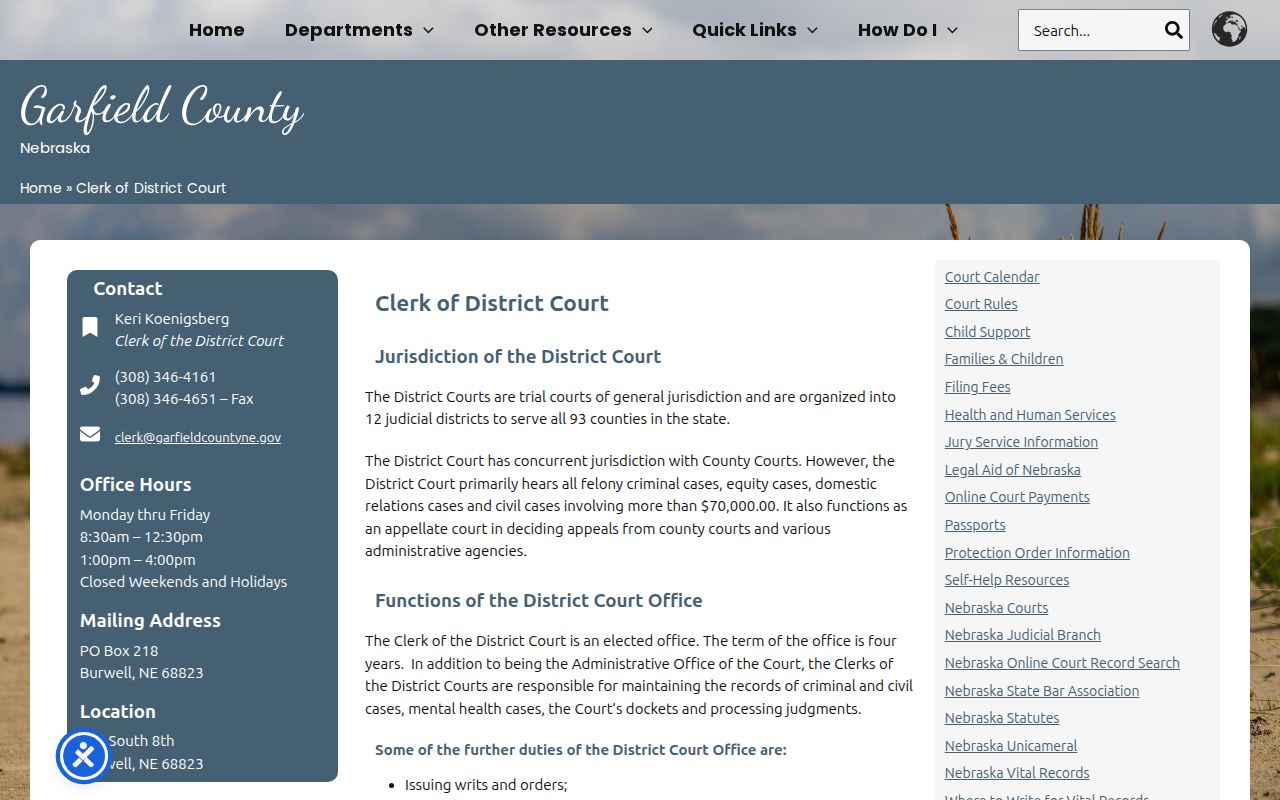The width and height of the screenshot is (1280, 800).
Task: Click the bookmark icon beside Keri Koenigsberg
Action: 90,327
